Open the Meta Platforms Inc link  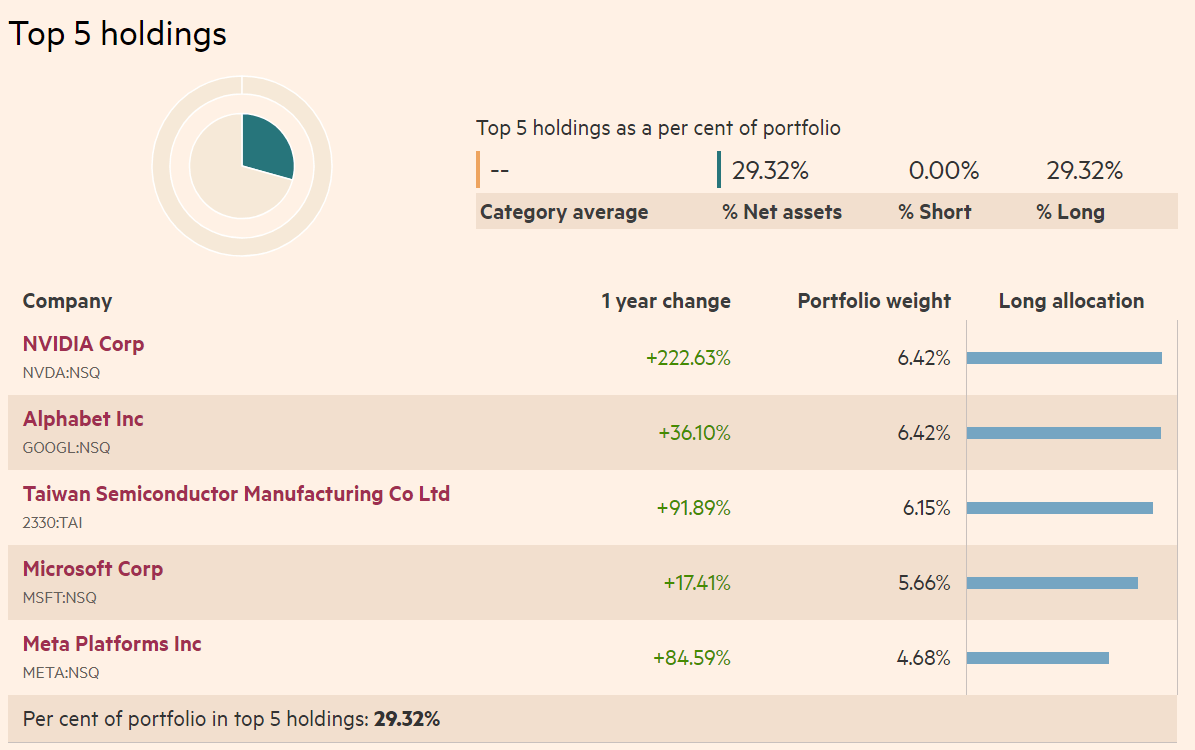click(112, 644)
